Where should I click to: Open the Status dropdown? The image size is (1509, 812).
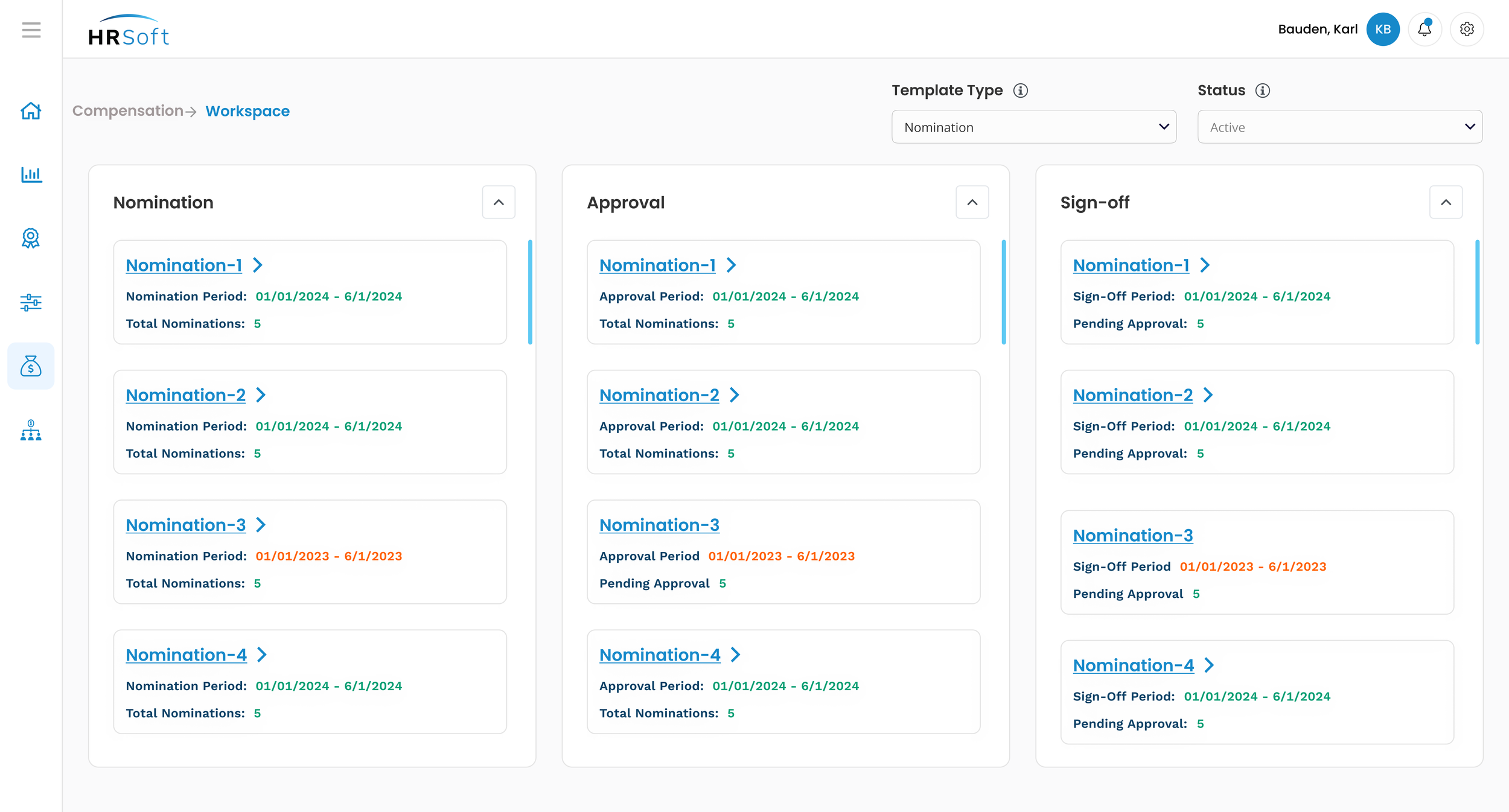pyautogui.click(x=1339, y=127)
